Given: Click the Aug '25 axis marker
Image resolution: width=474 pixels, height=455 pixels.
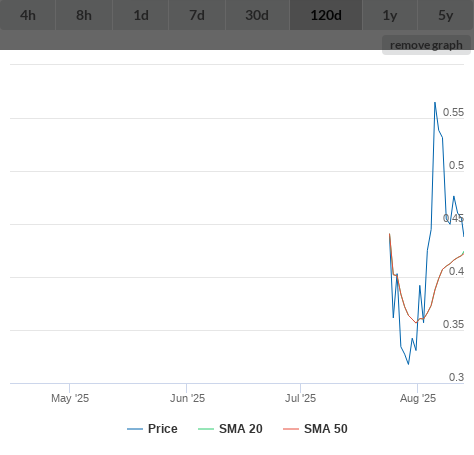Looking at the screenshot, I should click(418, 398).
